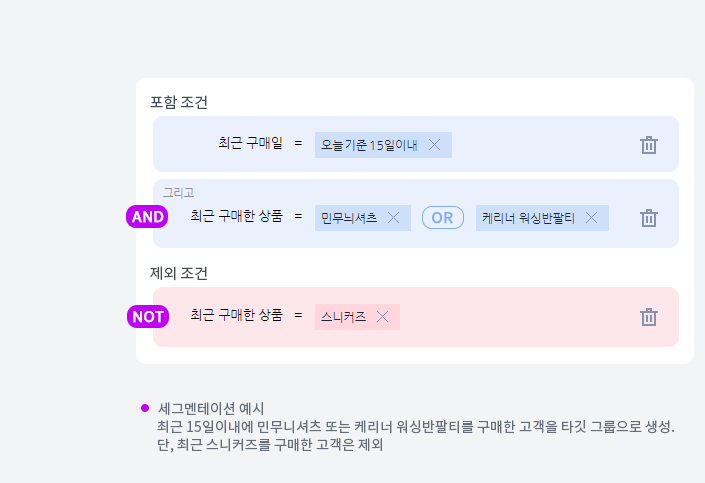
Task: Click the pink 스니커즈 tag label
Action: point(344,317)
